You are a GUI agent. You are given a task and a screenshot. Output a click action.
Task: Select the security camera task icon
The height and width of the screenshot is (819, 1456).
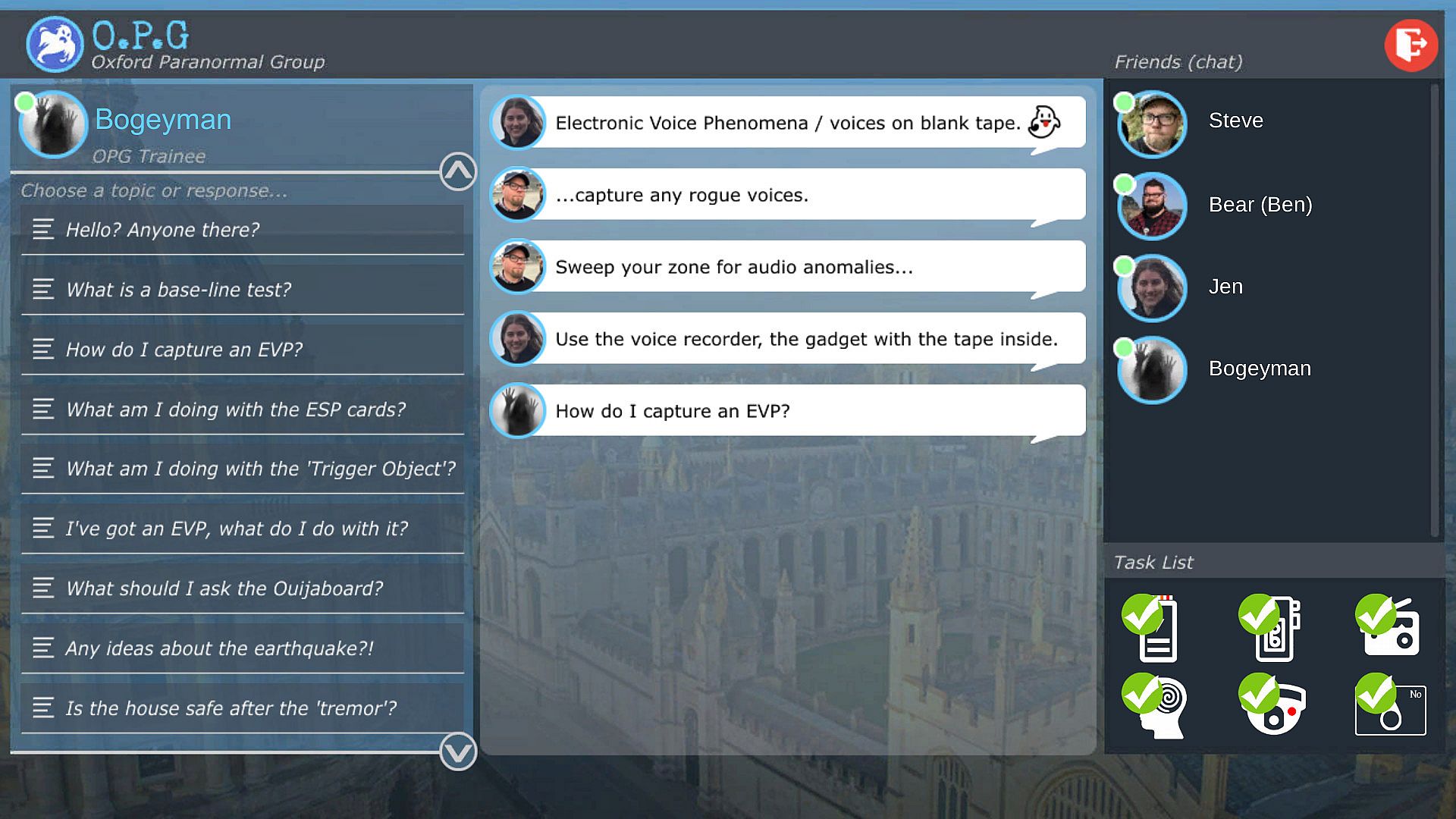[1272, 705]
